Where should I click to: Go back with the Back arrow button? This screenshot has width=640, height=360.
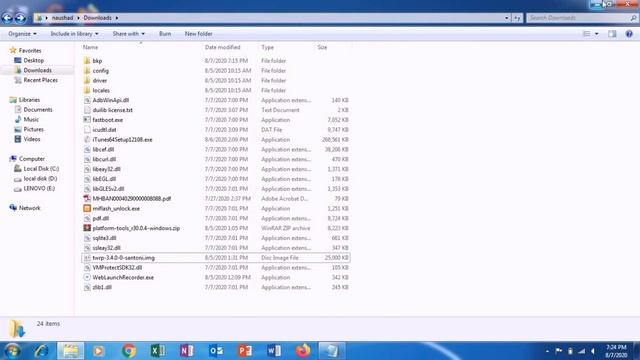(7, 18)
